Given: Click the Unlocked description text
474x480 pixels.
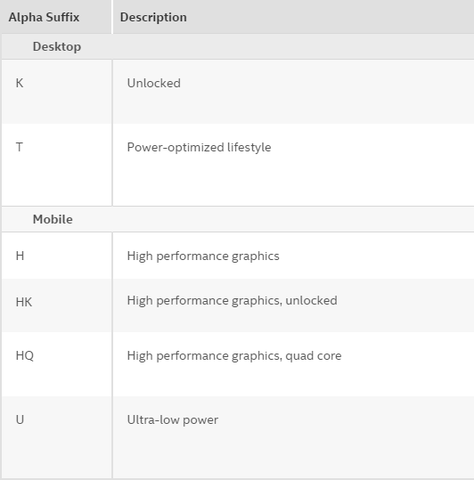Looking at the screenshot, I should click(x=154, y=83).
